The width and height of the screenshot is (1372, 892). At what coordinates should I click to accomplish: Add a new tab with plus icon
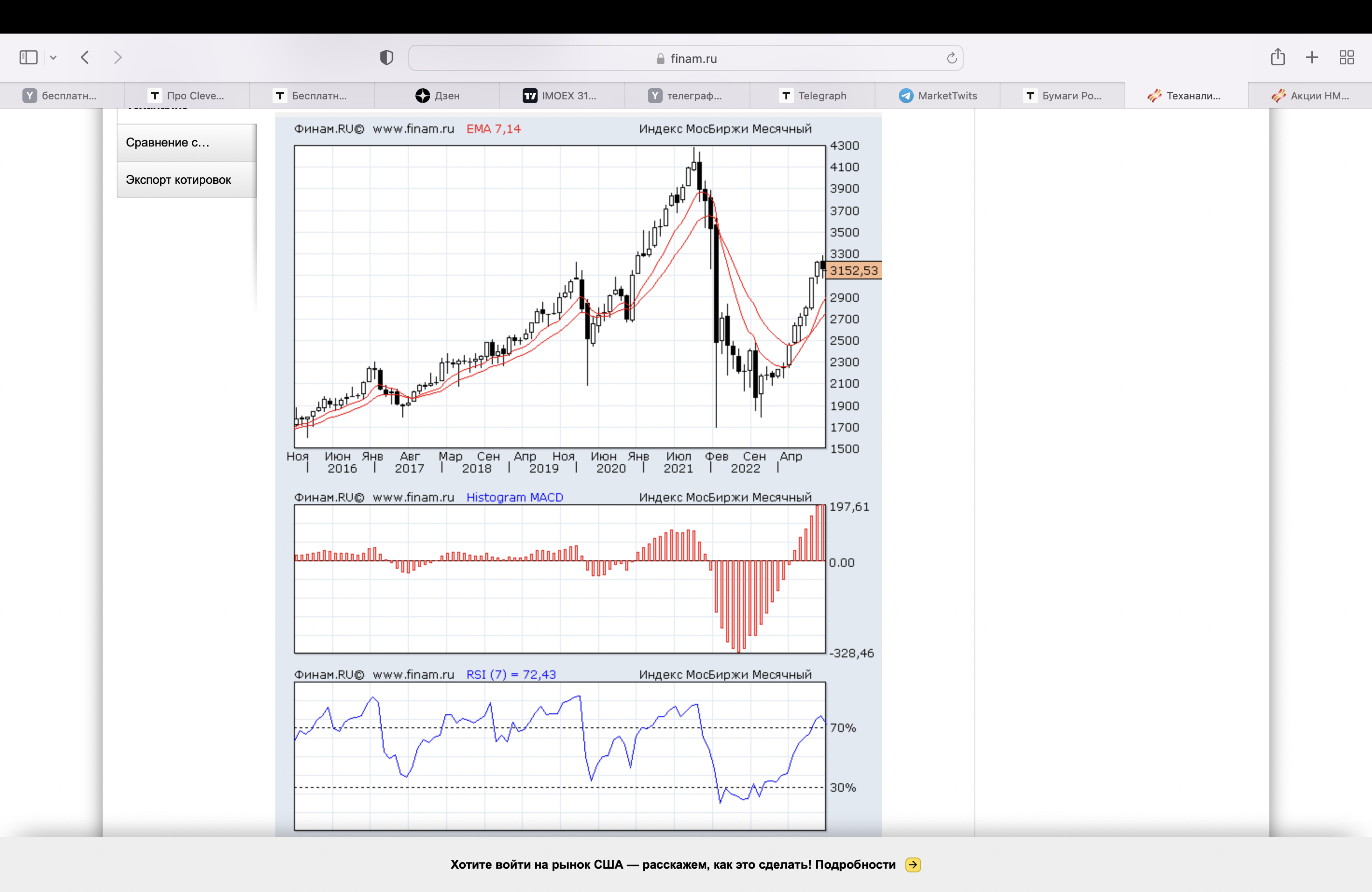point(1311,58)
